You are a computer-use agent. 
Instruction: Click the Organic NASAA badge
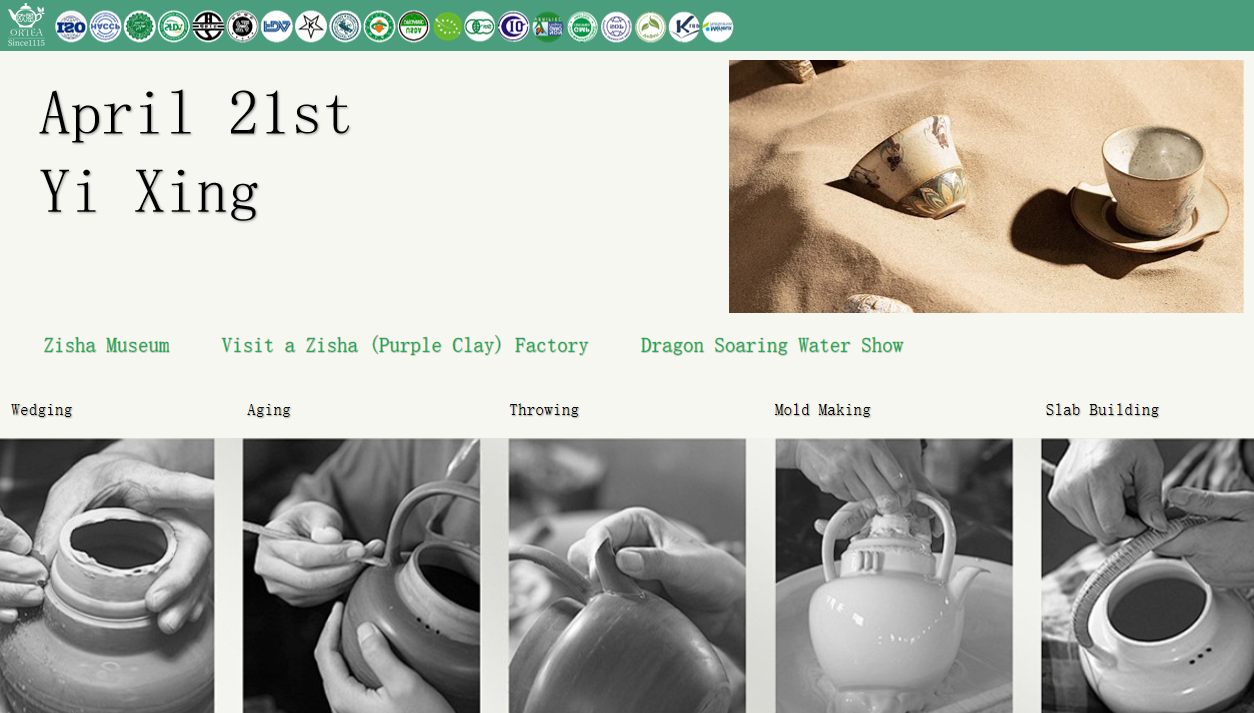(x=414, y=26)
